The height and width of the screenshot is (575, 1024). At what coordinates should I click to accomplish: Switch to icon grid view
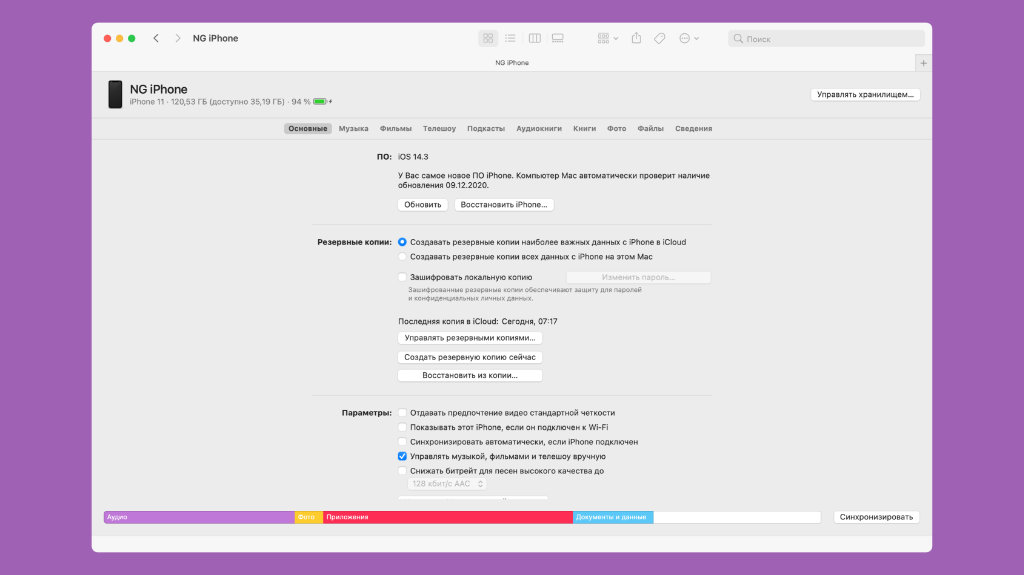click(488, 39)
